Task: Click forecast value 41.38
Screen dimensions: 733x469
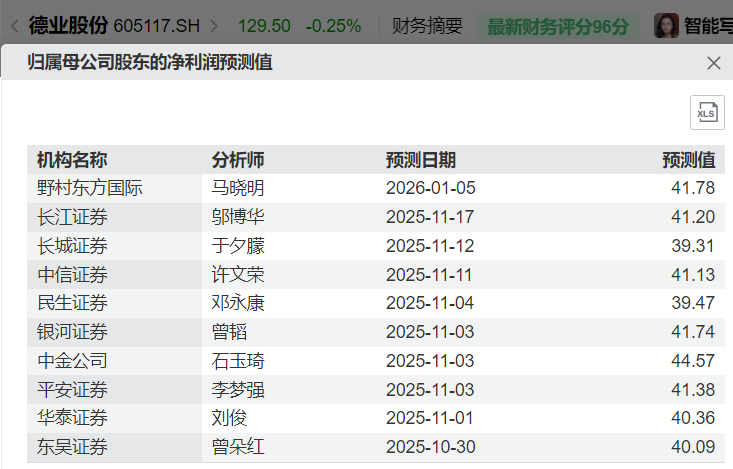Action: [x=693, y=390]
